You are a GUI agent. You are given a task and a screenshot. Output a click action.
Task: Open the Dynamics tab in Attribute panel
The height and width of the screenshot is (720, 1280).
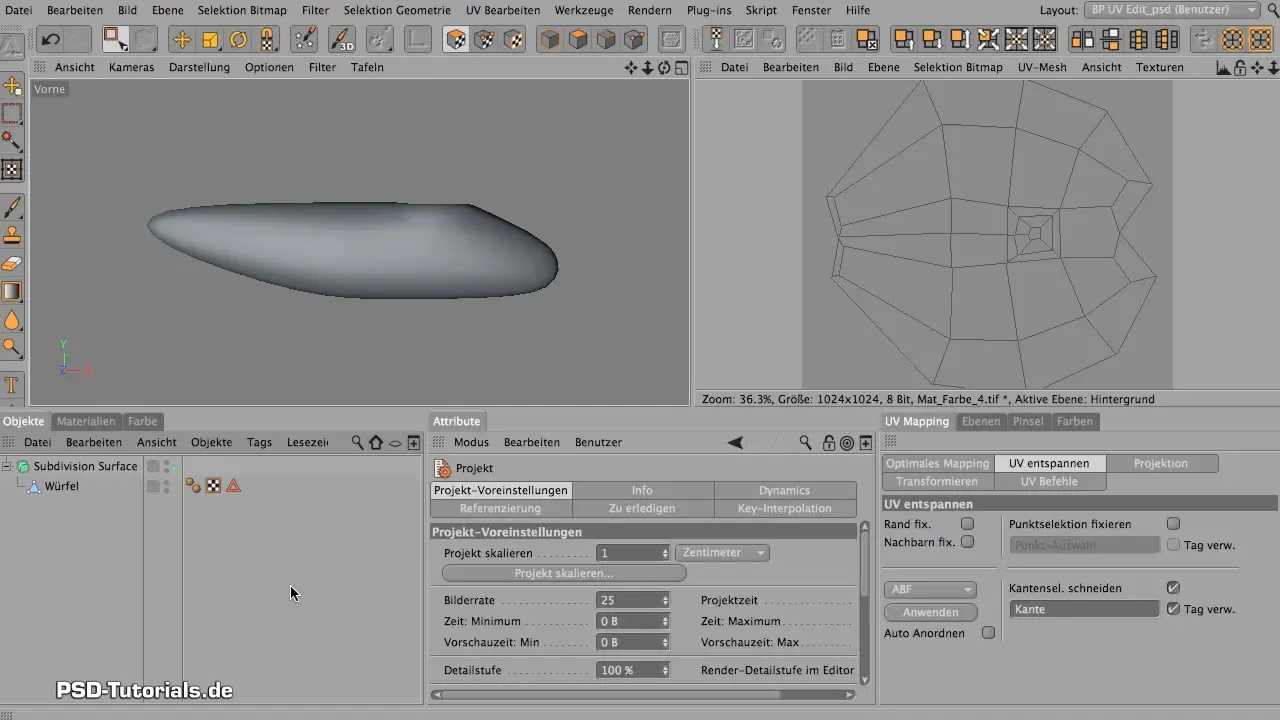[x=784, y=490]
